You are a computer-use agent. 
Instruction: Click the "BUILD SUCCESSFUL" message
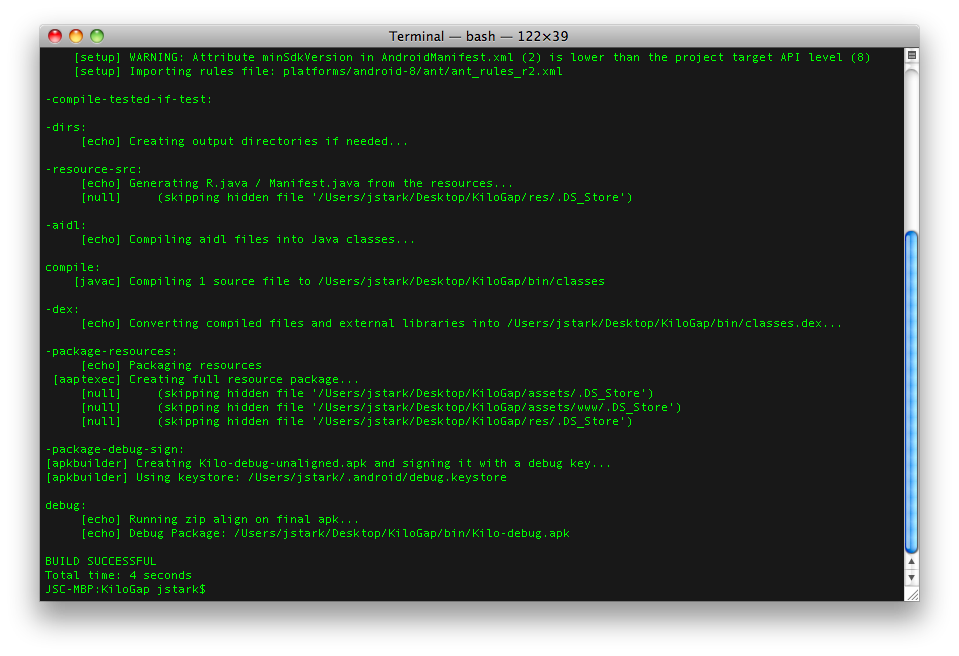[100, 562]
